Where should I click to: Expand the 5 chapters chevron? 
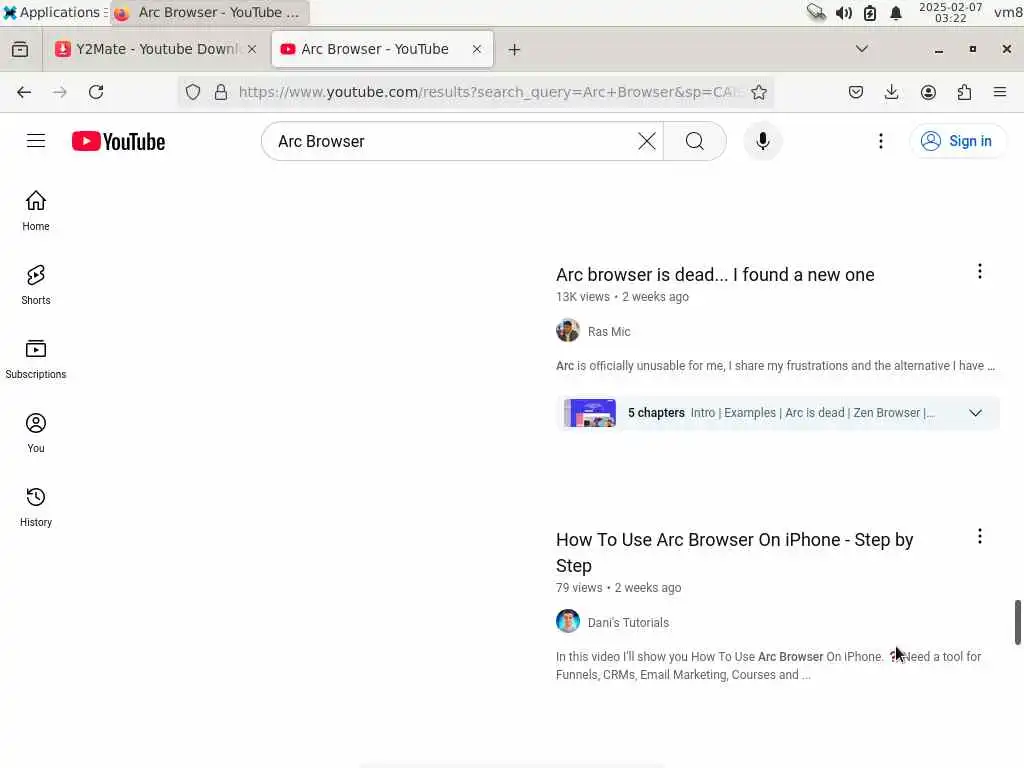pos(975,413)
